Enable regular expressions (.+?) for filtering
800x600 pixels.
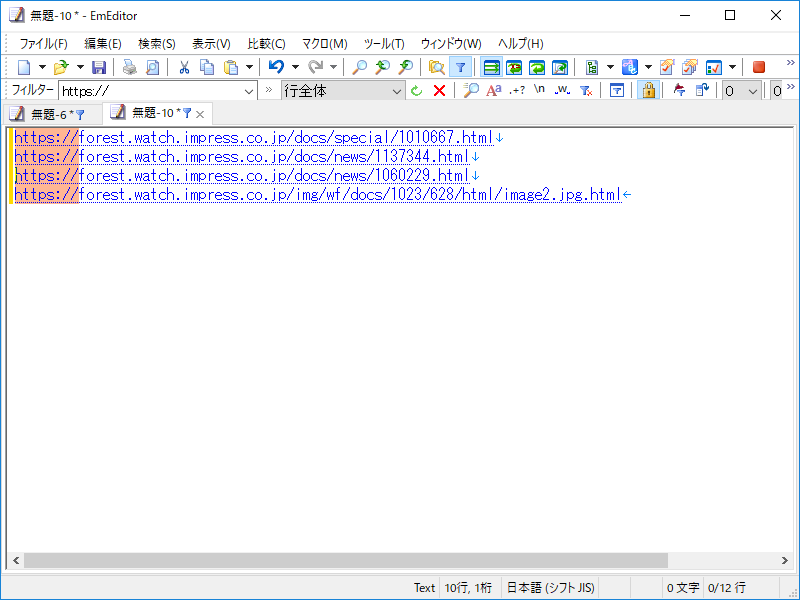(x=515, y=90)
